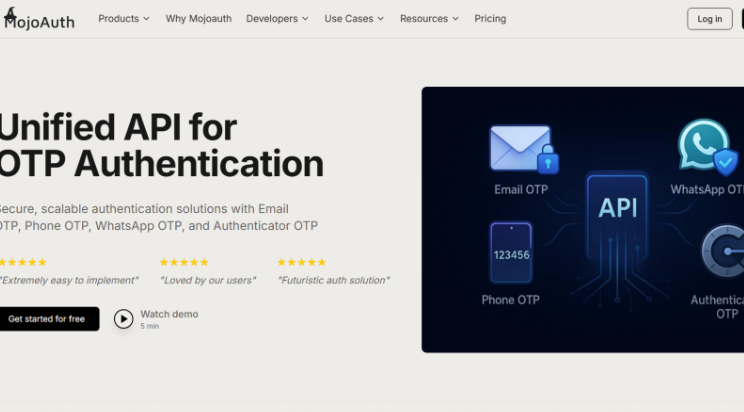Image resolution: width=744 pixels, height=412 pixels.
Task: Click Get started for free button
Action: pos(47,319)
